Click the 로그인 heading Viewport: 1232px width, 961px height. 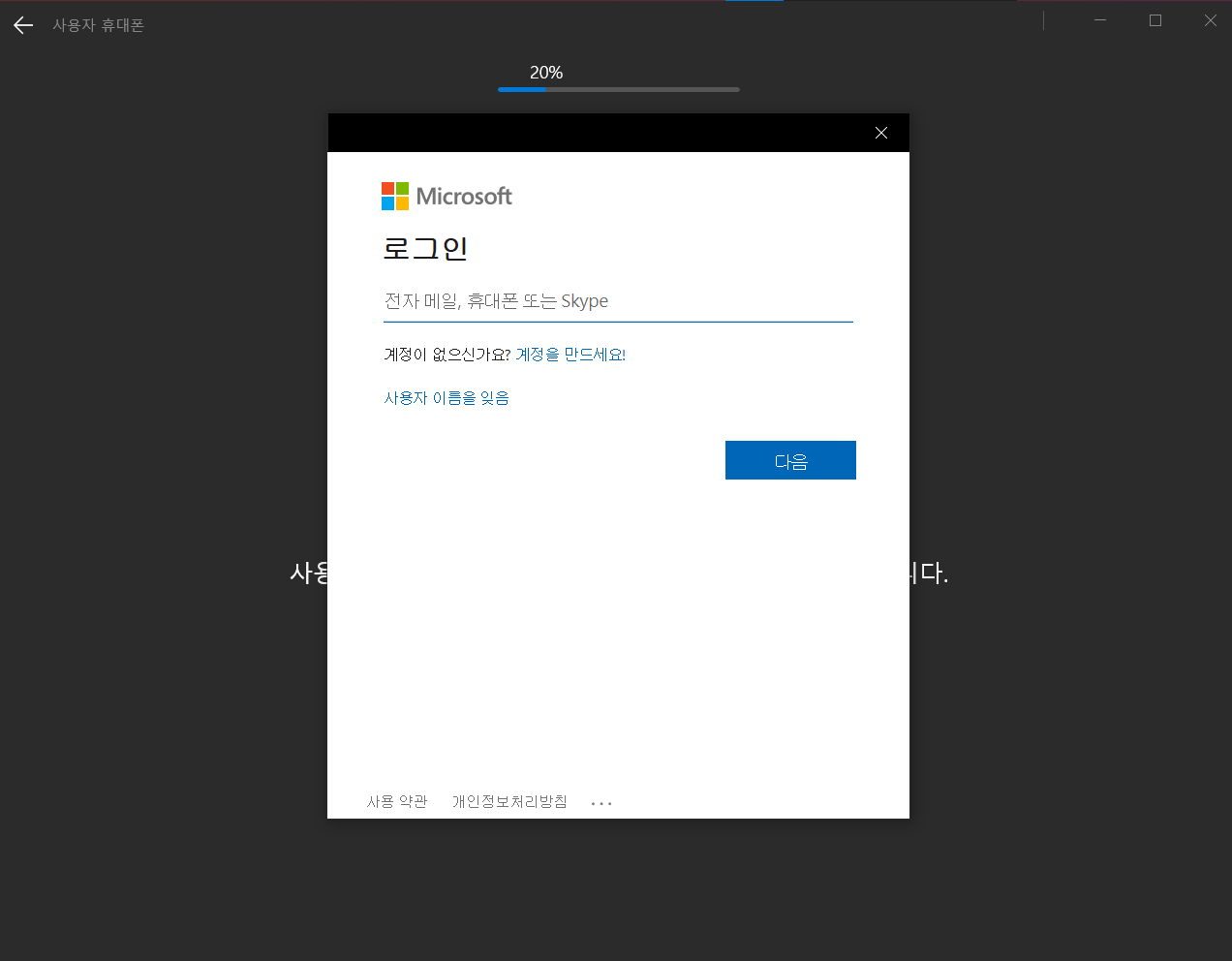(426, 249)
